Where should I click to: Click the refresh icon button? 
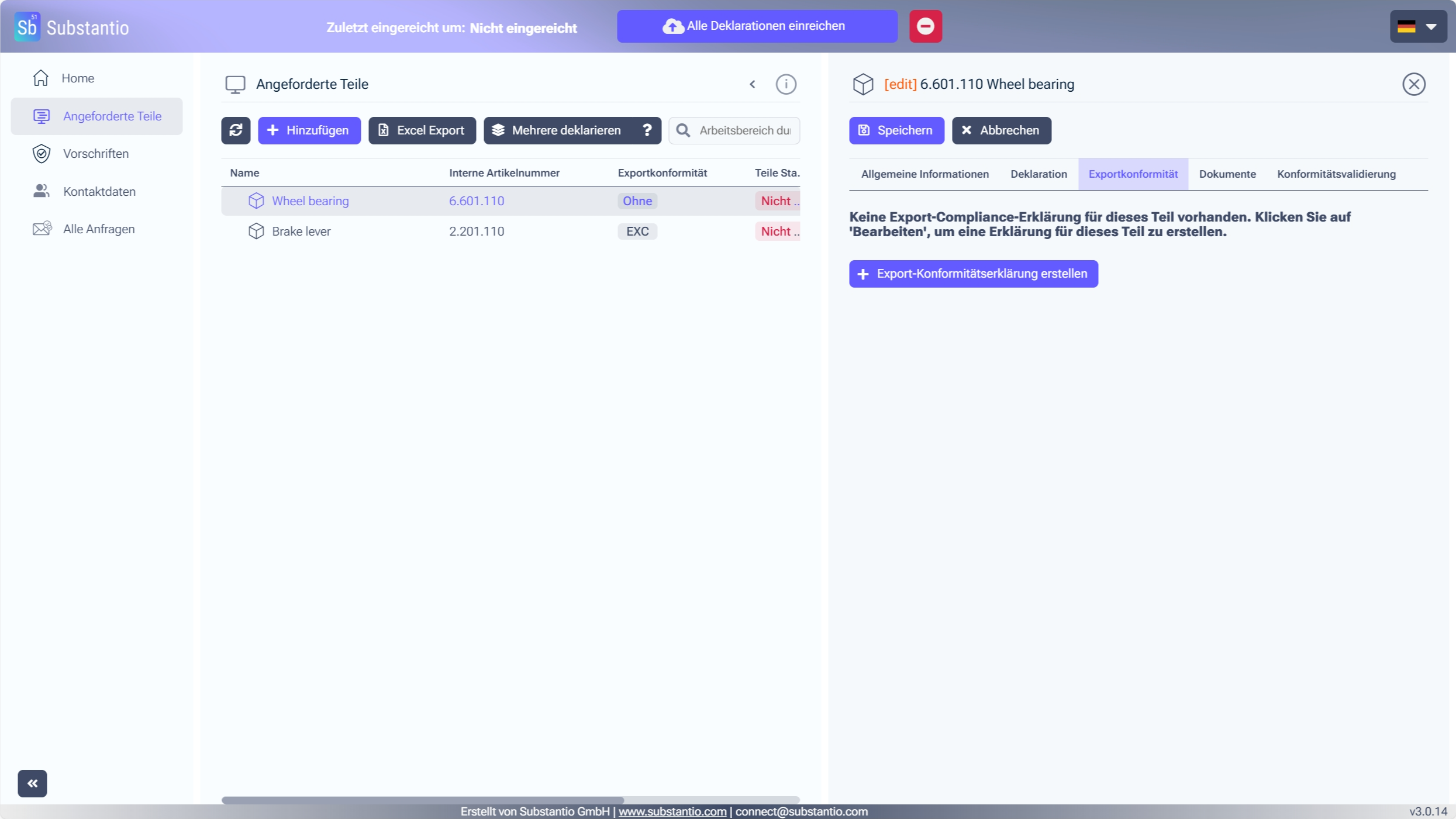click(236, 130)
